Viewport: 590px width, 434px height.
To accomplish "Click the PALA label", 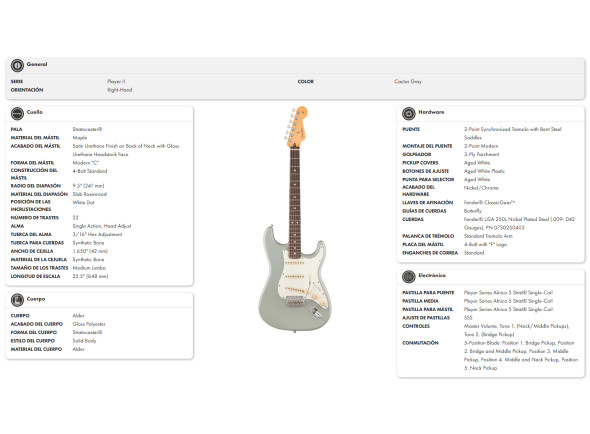I will tap(17, 129).
